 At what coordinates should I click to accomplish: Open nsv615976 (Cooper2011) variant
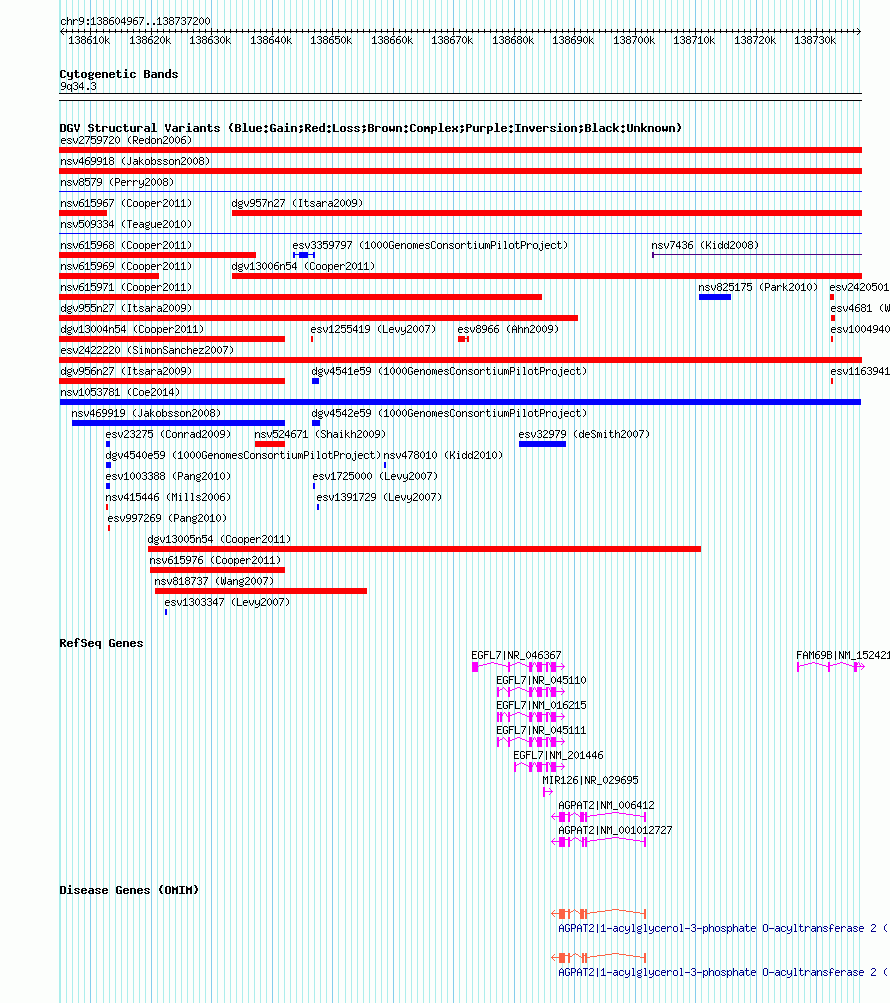click(x=215, y=560)
